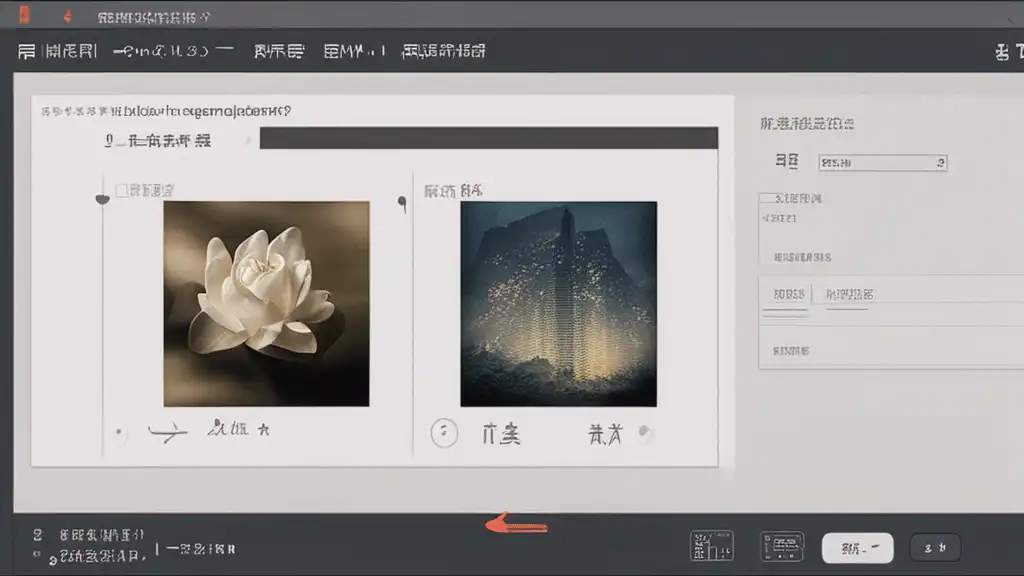Image resolution: width=1024 pixels, height=576 pixels.
Task: Click the round dot below the skyscraper image
Action: tap(644, 431)
